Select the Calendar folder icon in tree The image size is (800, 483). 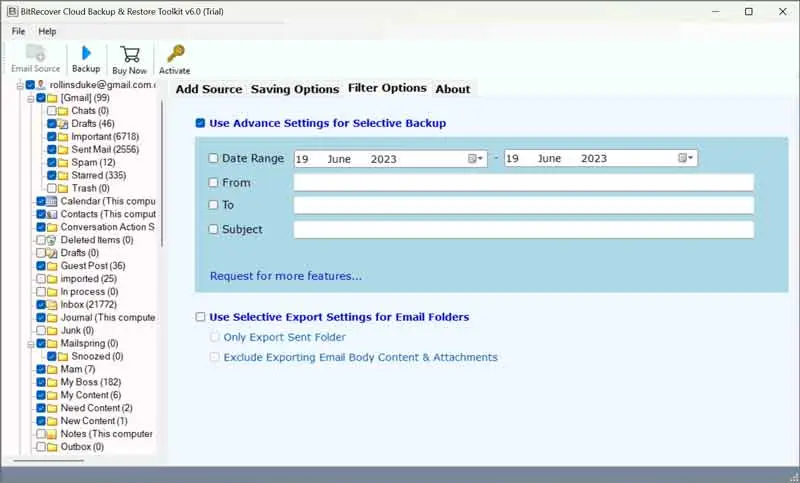coord(53,201)
